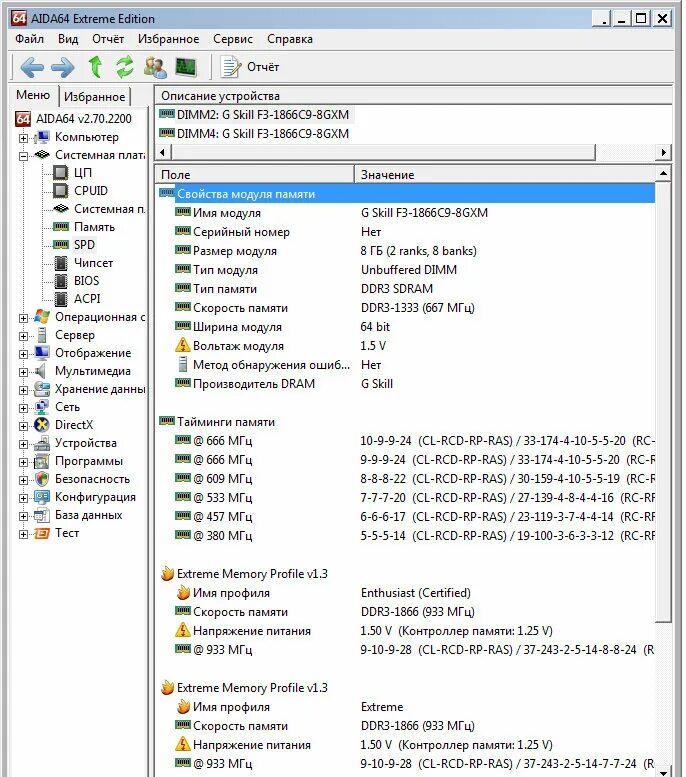Select the Тайминги памяти section header
The height and width of the screenshot is (777, 686).
(405, 422)
